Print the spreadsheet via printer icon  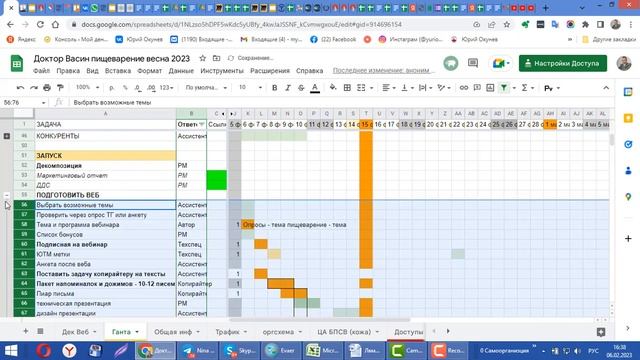point(47,88)
